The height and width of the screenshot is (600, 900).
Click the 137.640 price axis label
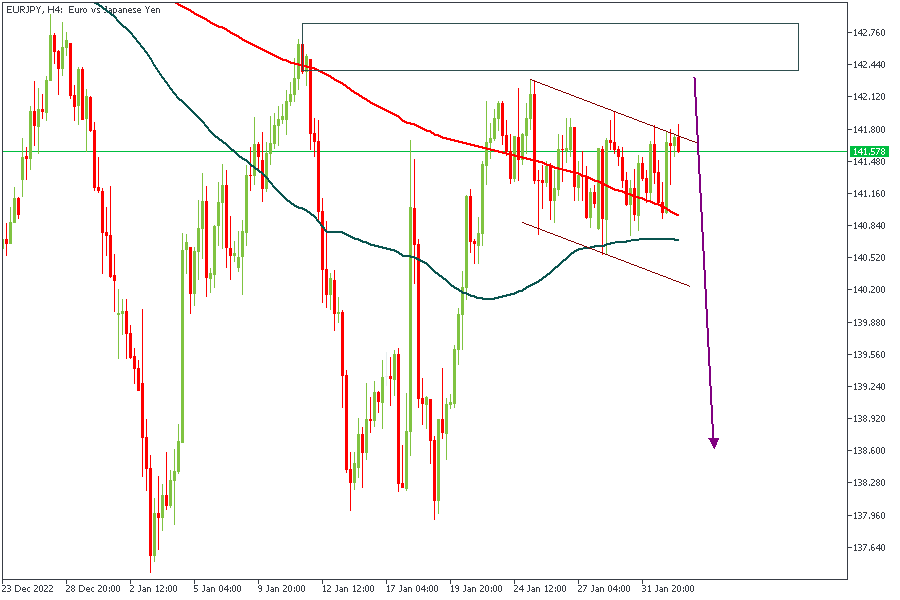pyautogui.click(x=867, y=547)
